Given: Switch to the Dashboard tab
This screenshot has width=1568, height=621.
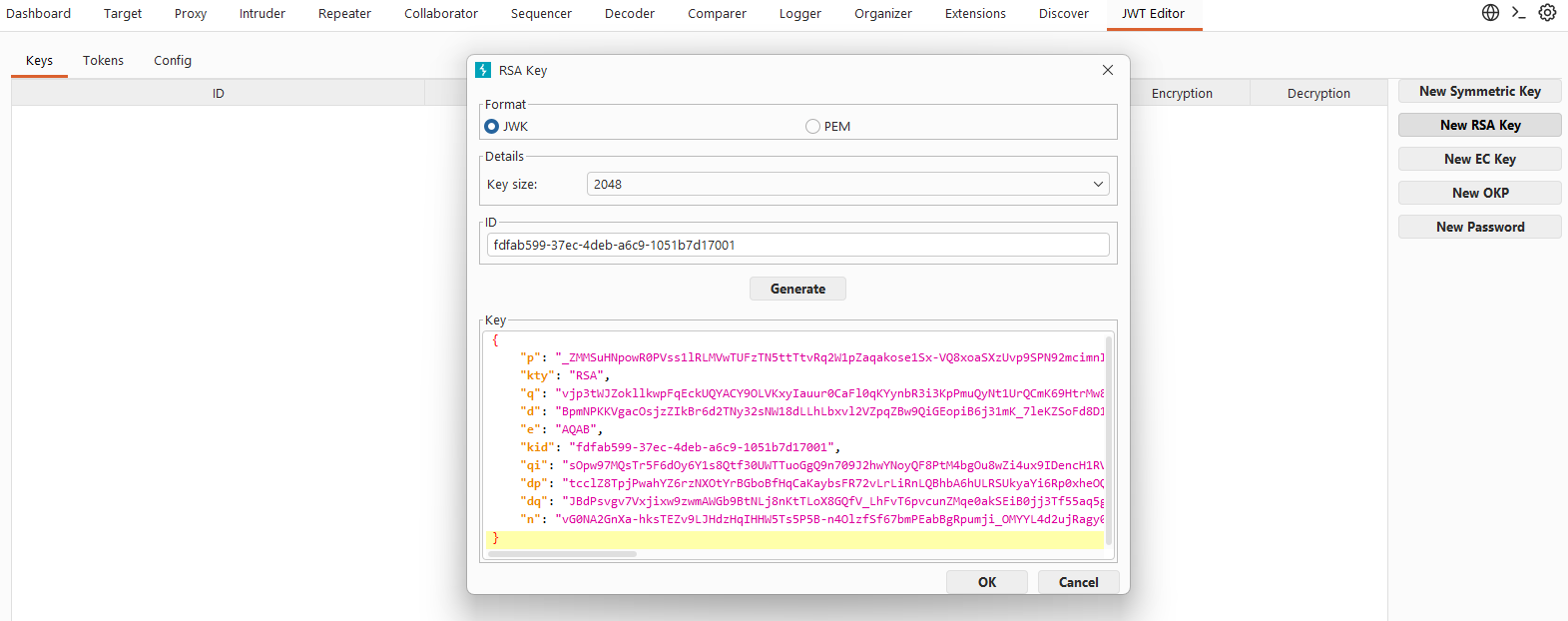Looking at the screenshot, I should coord(38,14).
